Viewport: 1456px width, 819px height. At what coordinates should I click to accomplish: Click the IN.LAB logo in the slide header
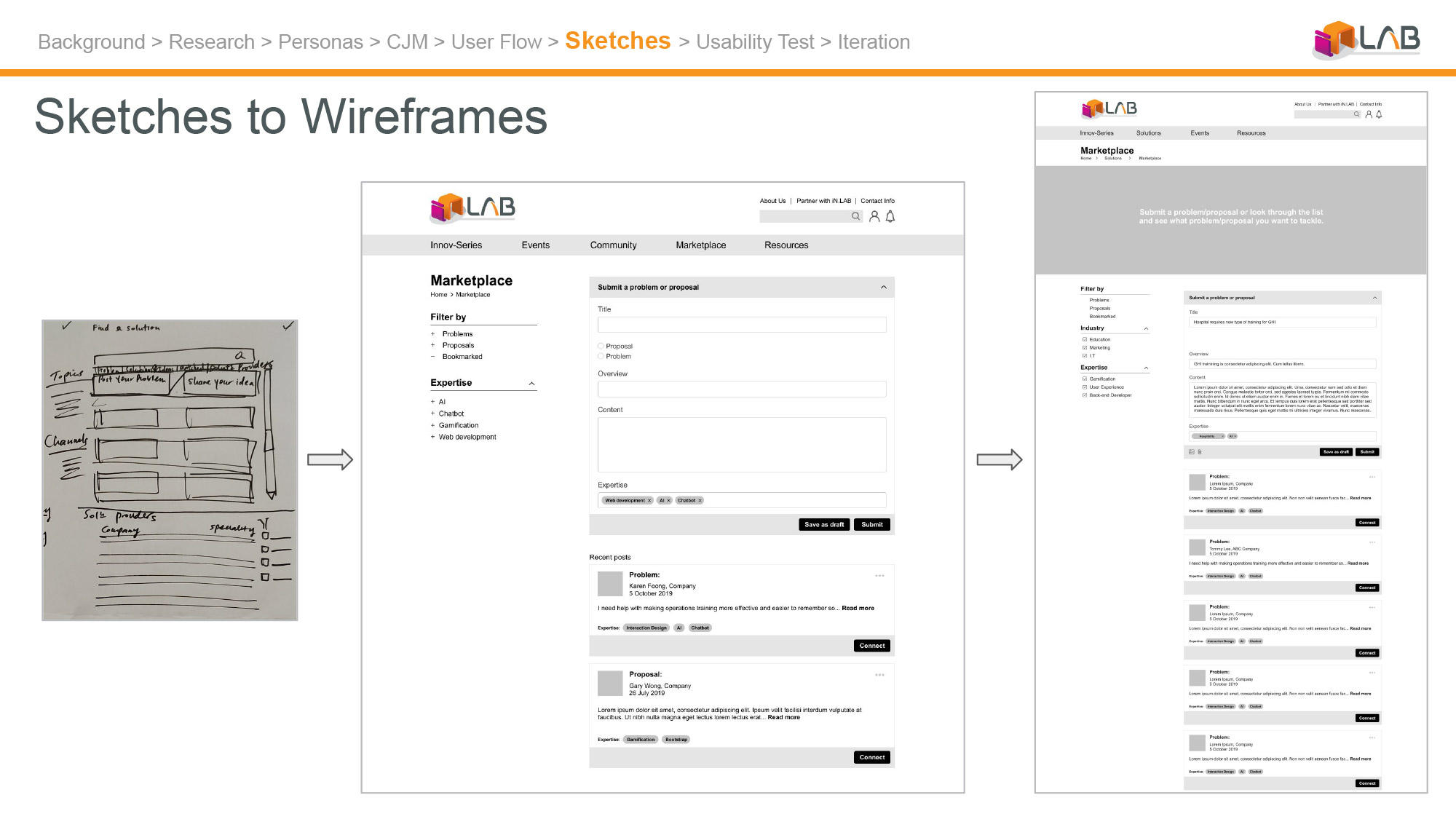(x=1366, y=39)
